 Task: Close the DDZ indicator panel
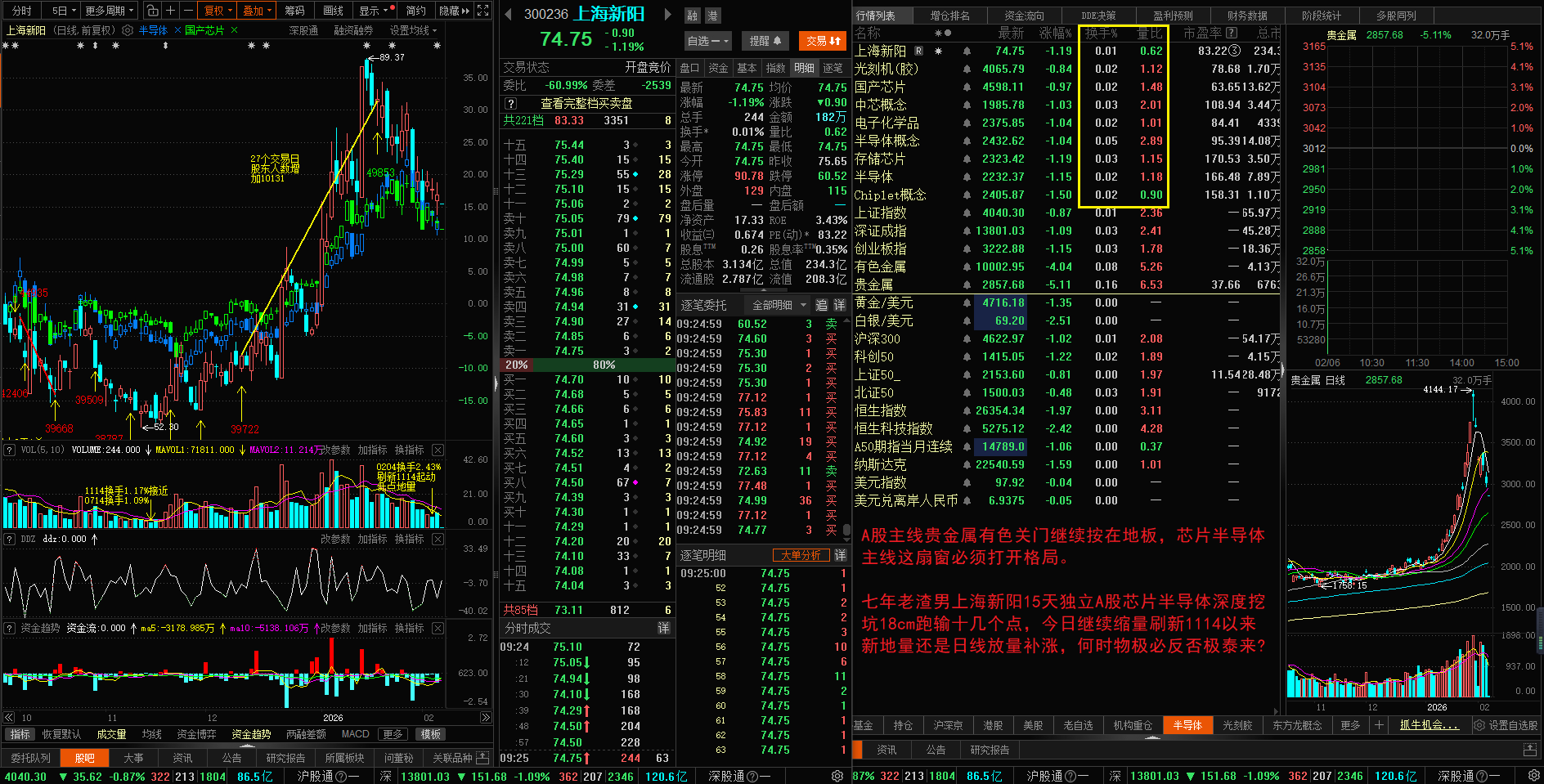(438, 539)
